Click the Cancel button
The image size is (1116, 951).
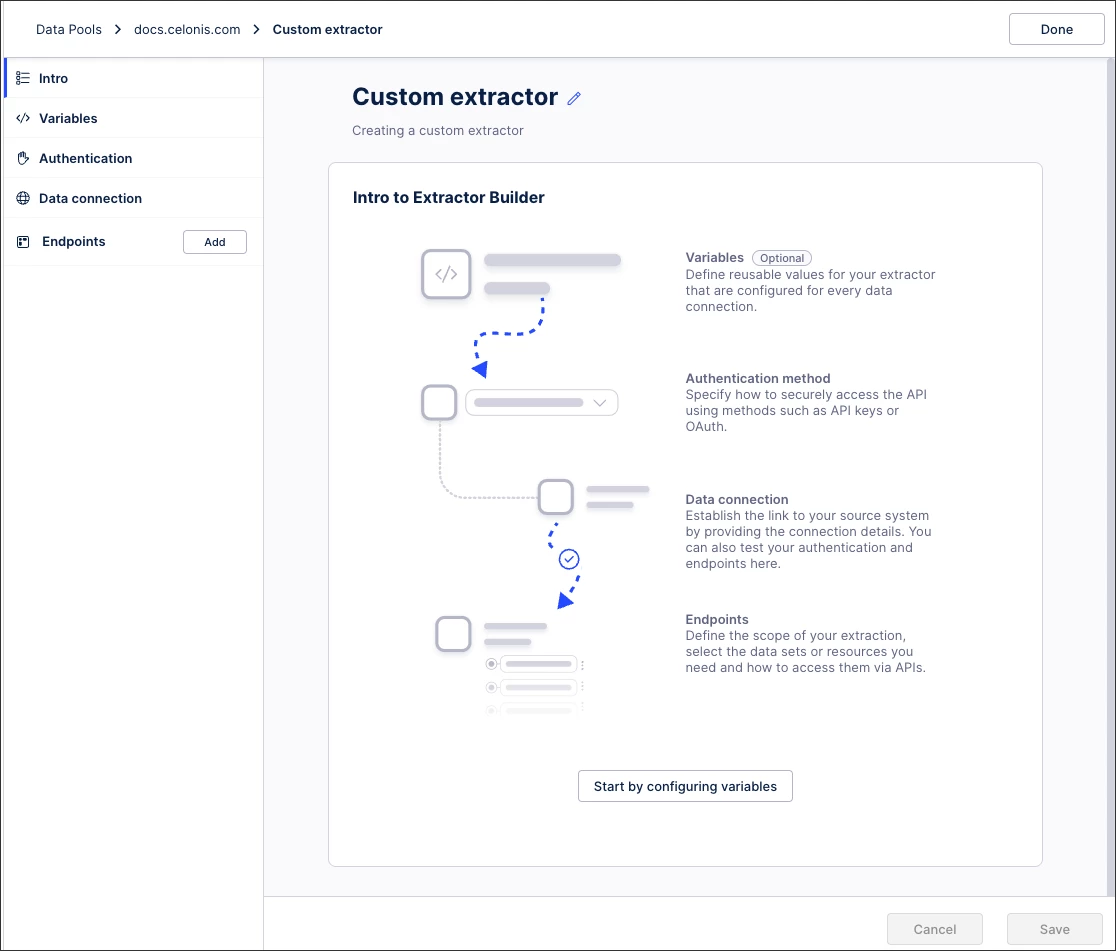pos(935,929)
